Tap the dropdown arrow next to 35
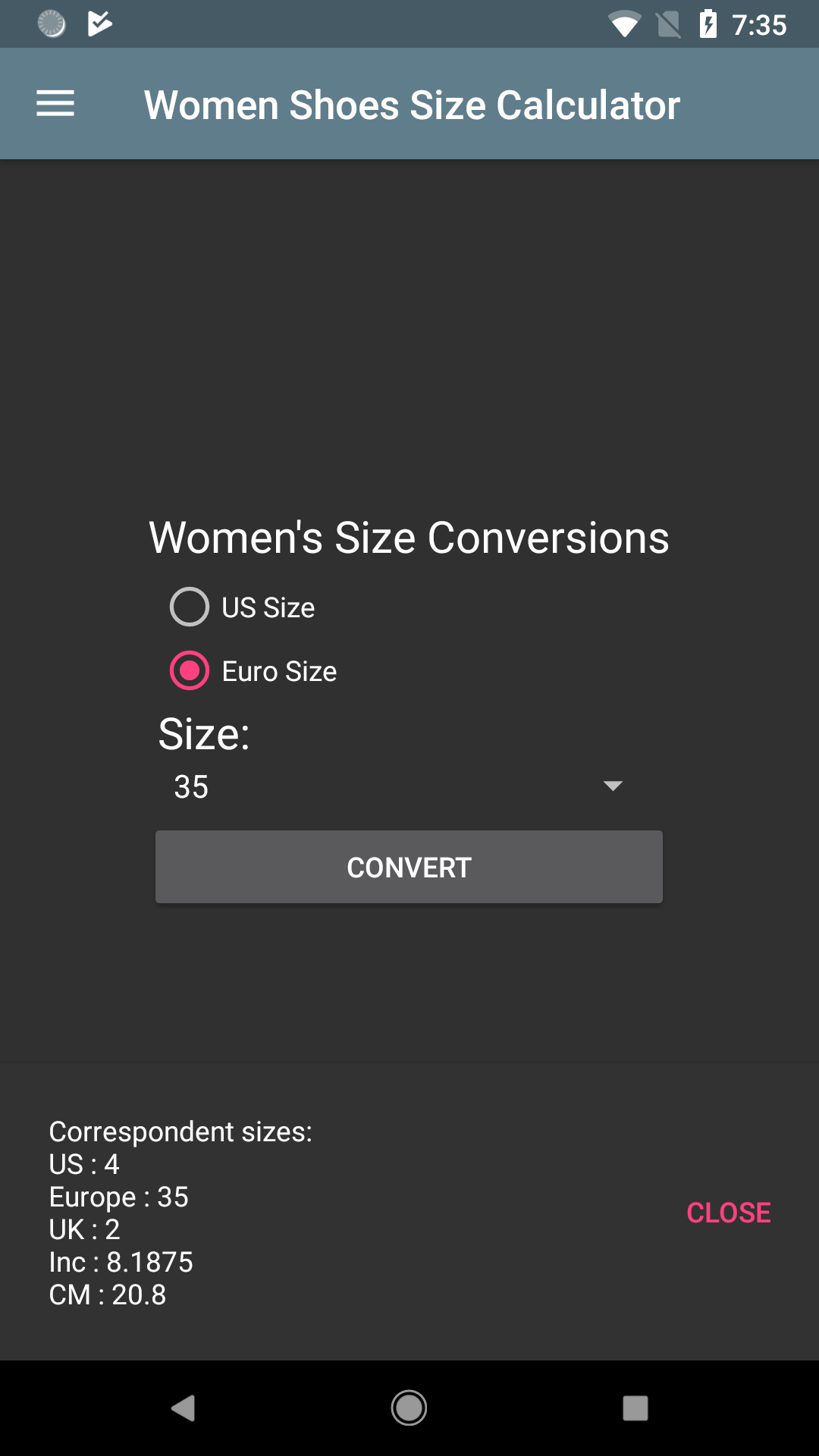Screen dimensions: 819x1456 [x=613, y=786]
